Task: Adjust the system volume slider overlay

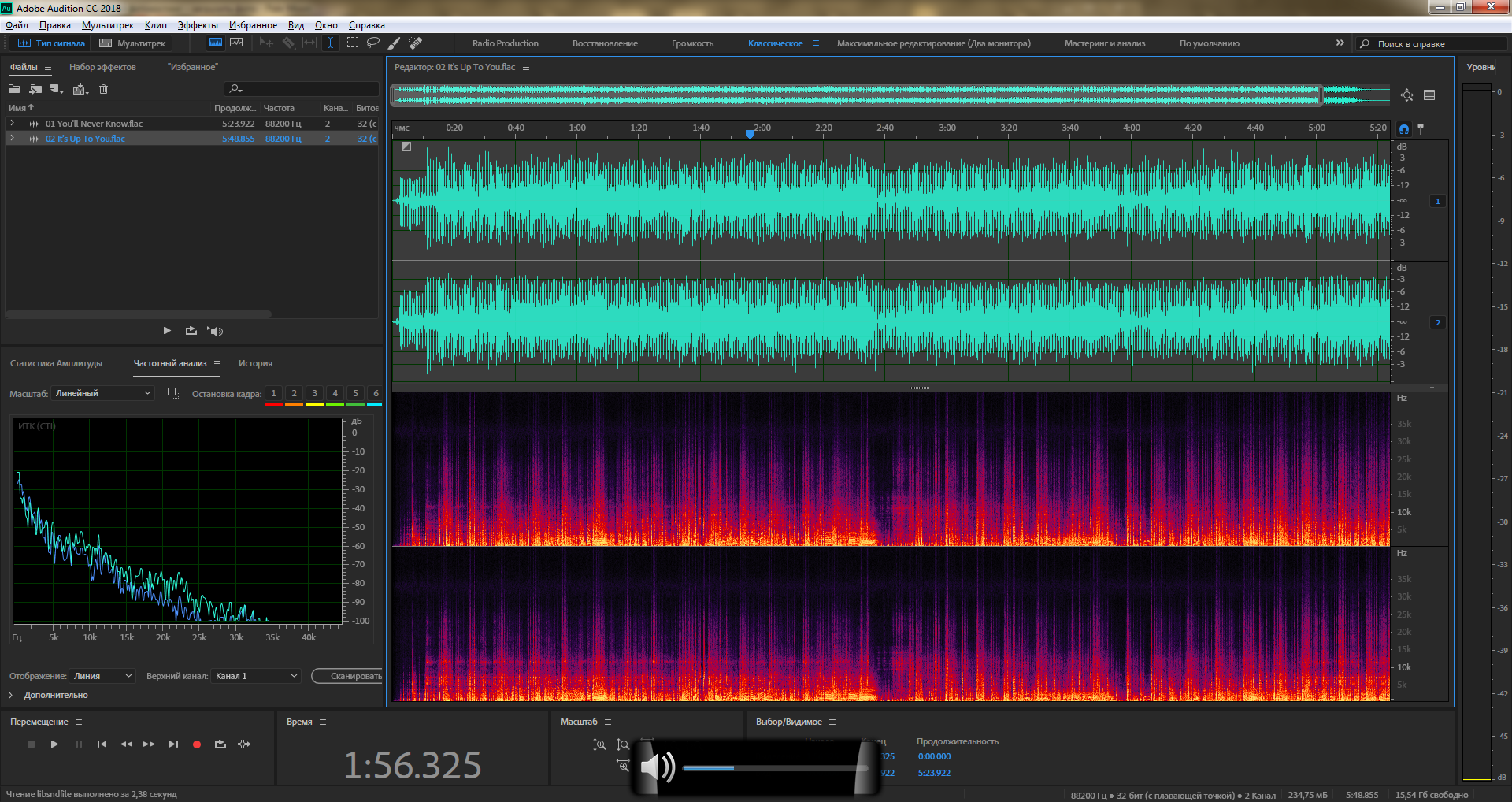Action: pyautogui.click(x=776, y=767)
